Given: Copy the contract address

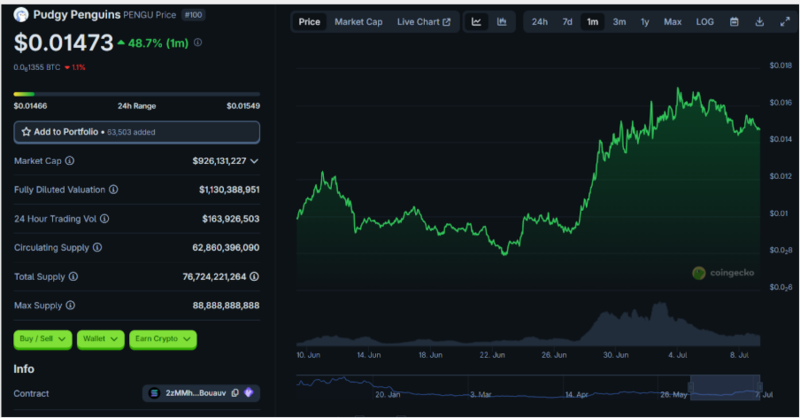Looking at the screenshot, I should click(236, 394).
